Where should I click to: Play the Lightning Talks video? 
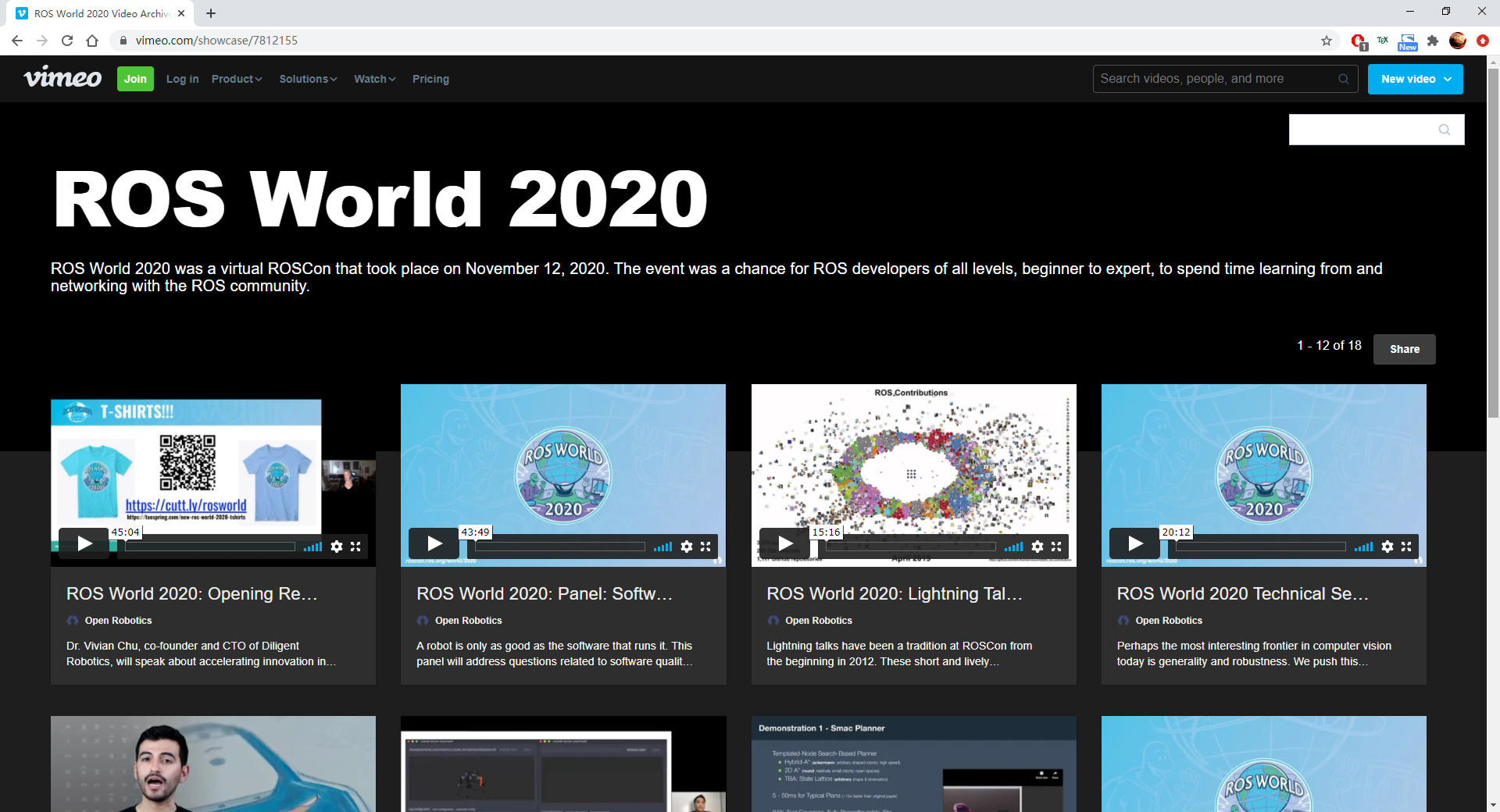[784, 543]
